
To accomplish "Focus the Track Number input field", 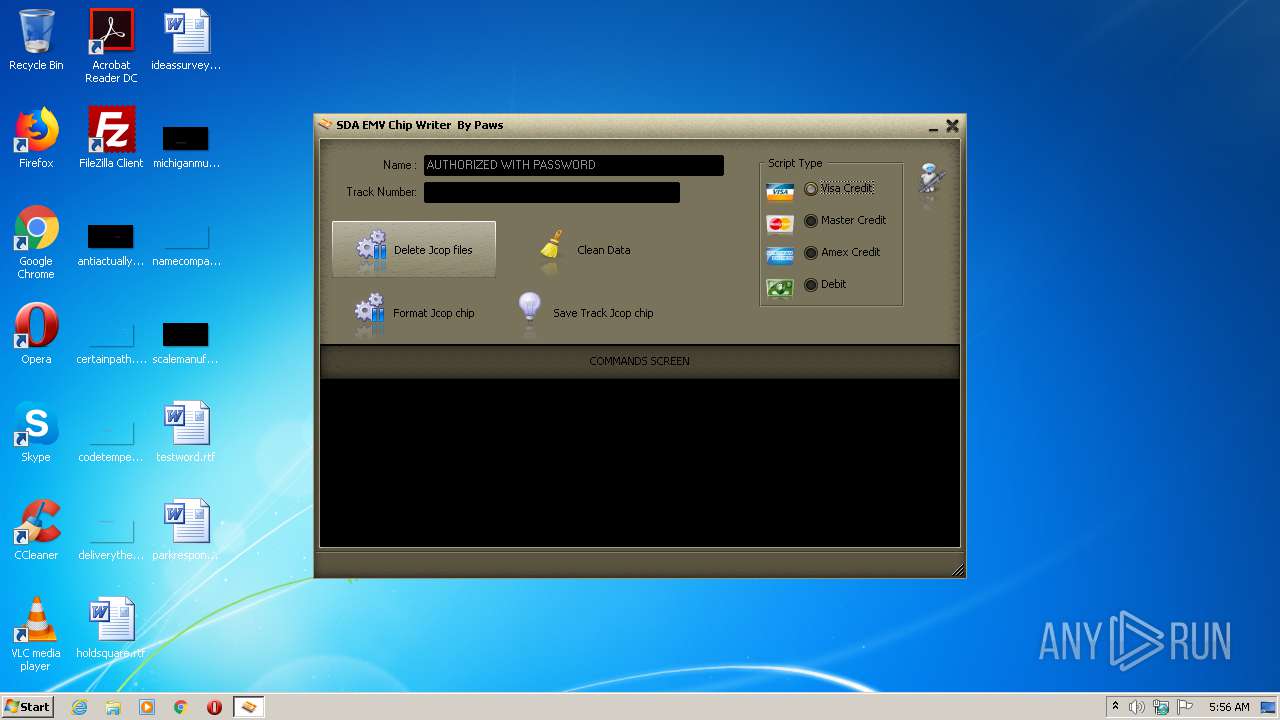I will pyautogui.click(x=552, y=192).
